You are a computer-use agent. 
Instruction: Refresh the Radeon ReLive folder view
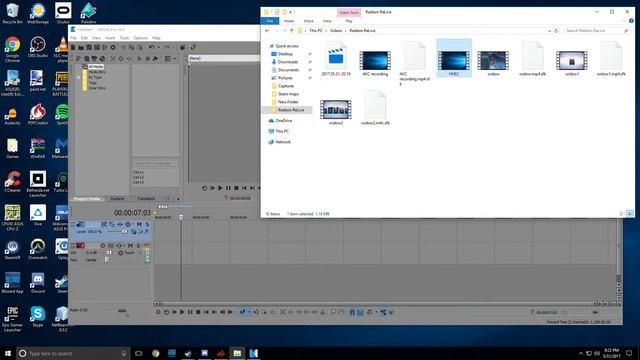click(556, 31)
